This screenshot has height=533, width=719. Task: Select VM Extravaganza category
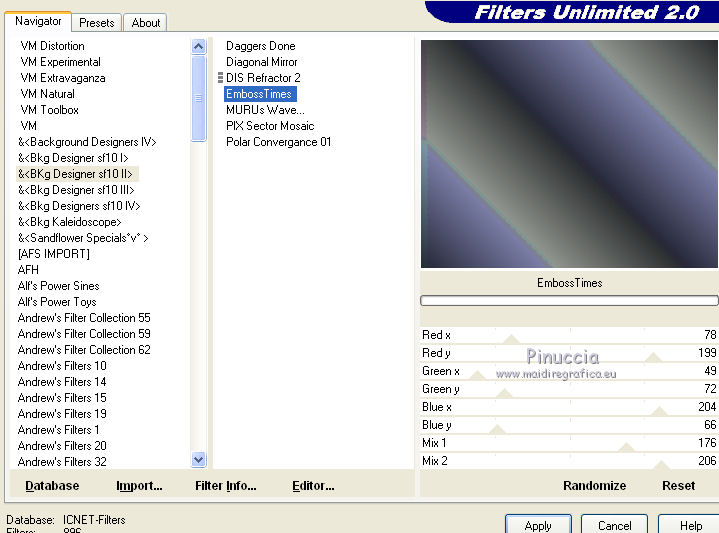point(63,78)
